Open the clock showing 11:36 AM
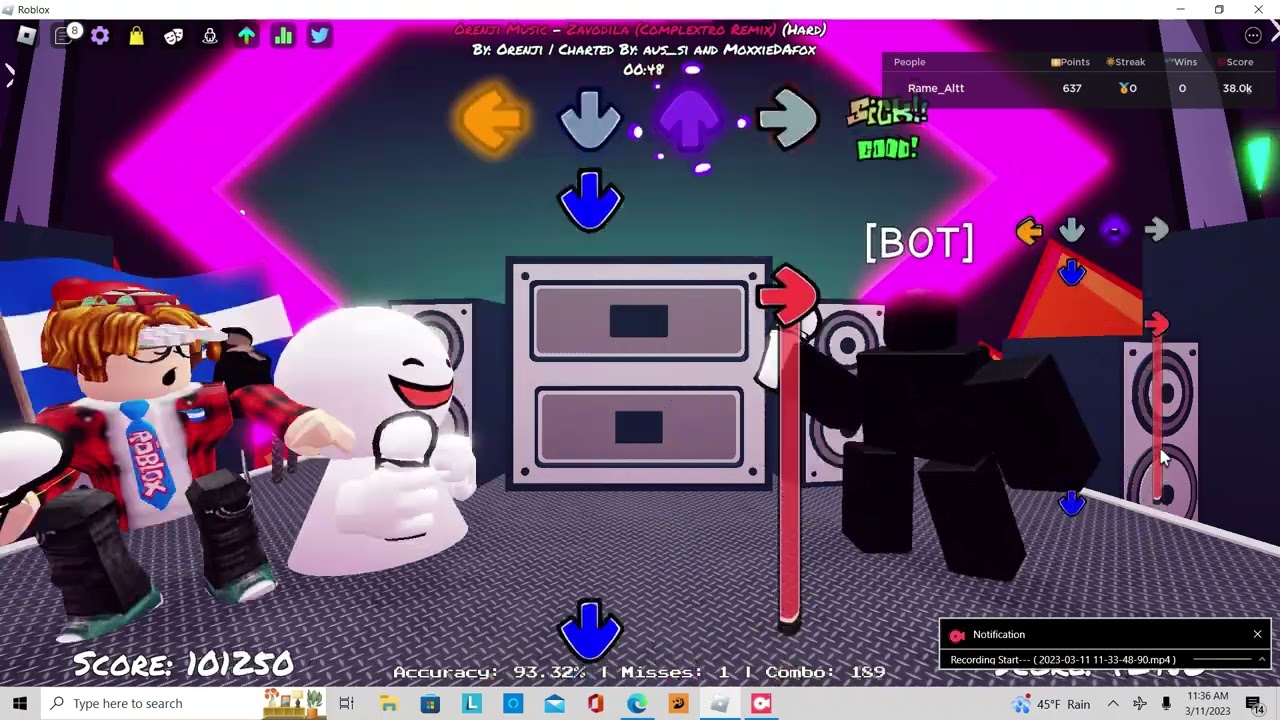Screen dimensions: 1280x720 [1207, 704]
